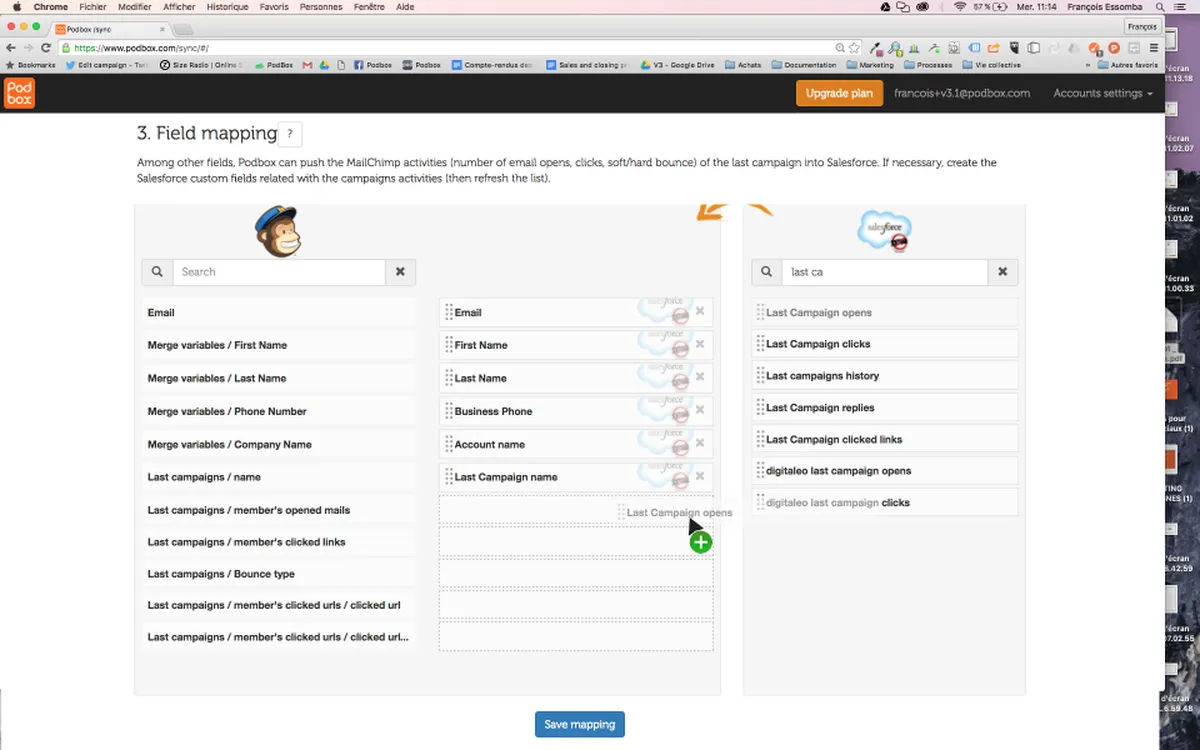Image resolution: width=1200 pixels, height=750 pixels.
Task: Open the Chrome hamburger menu
Action: coord(1155,47)
